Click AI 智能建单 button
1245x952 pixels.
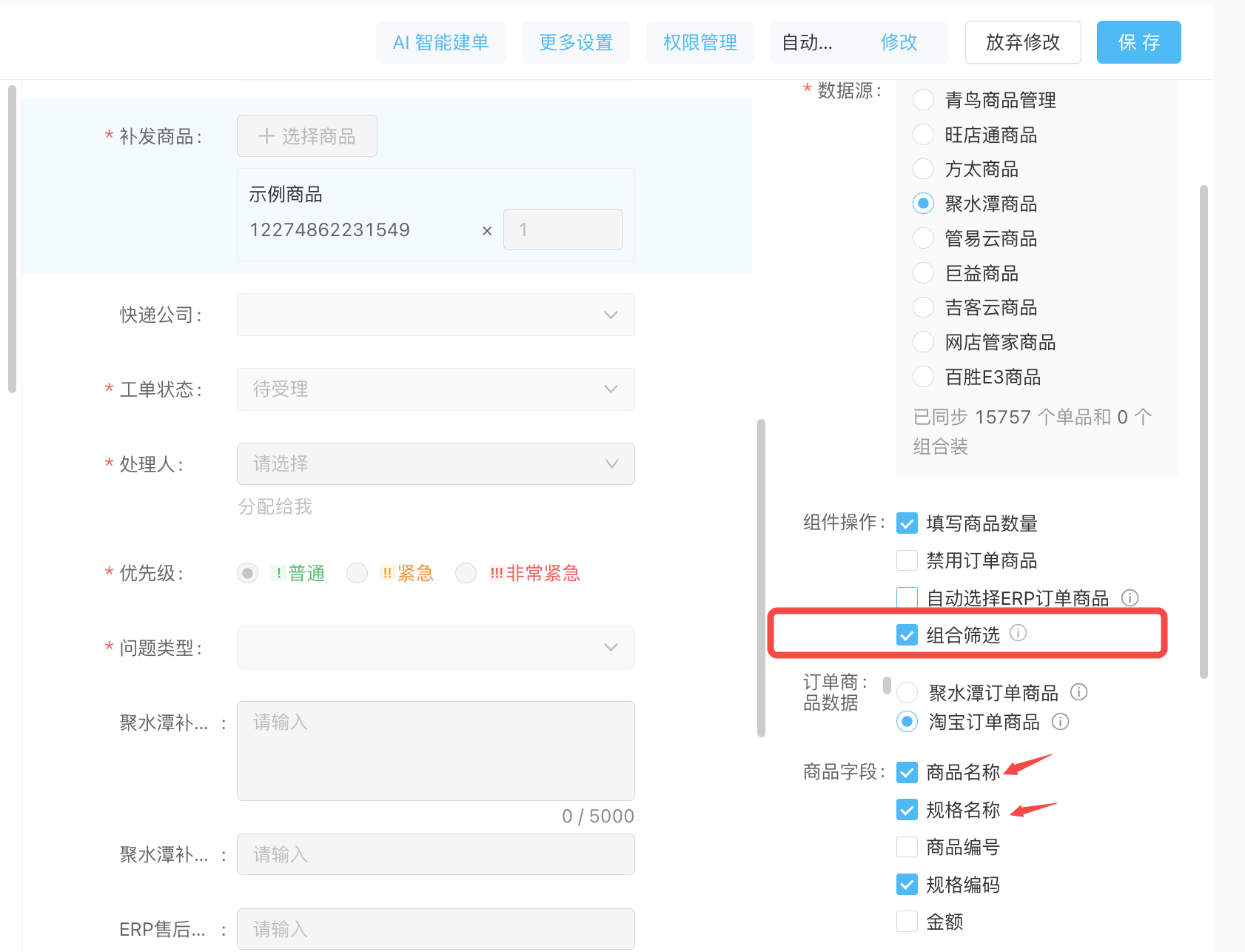pos(441,42)
